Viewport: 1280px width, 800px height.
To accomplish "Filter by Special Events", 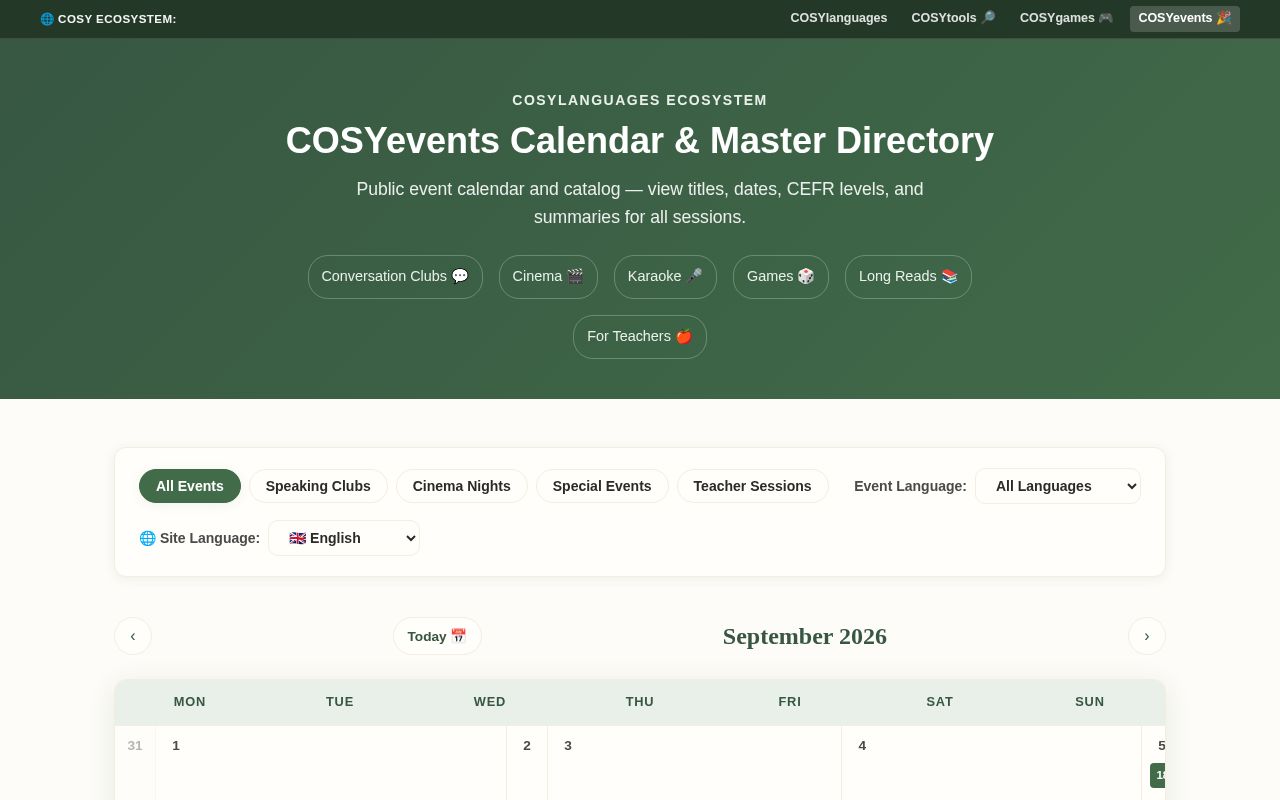I will pos(602,486).
